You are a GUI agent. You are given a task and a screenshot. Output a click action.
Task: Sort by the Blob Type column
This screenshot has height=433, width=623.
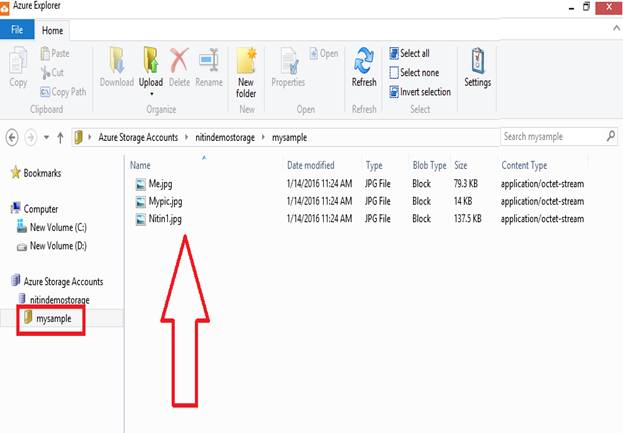pyautogui.click(x=429, y=165)
